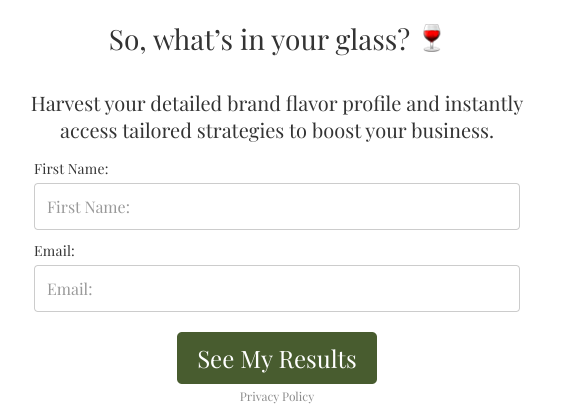Focus the Email input field
Image resolution: width=566 pixels, height=413 pixels.
277,288
